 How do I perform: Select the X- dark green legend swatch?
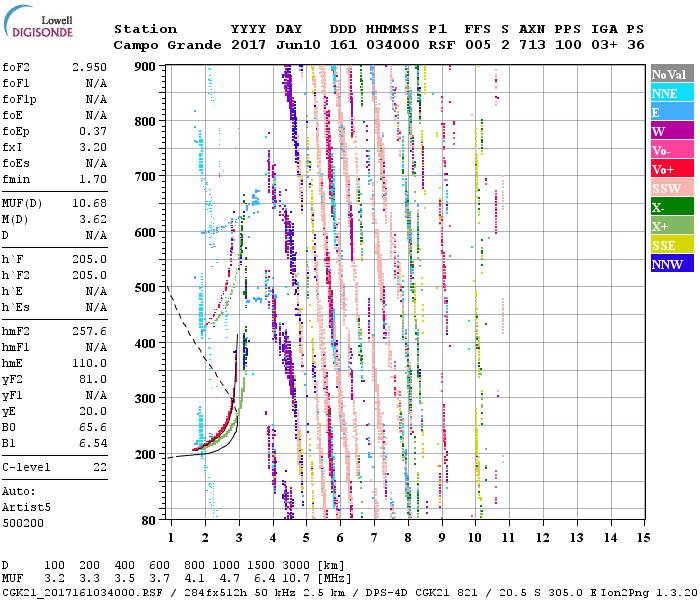click(x=672, y=207)
